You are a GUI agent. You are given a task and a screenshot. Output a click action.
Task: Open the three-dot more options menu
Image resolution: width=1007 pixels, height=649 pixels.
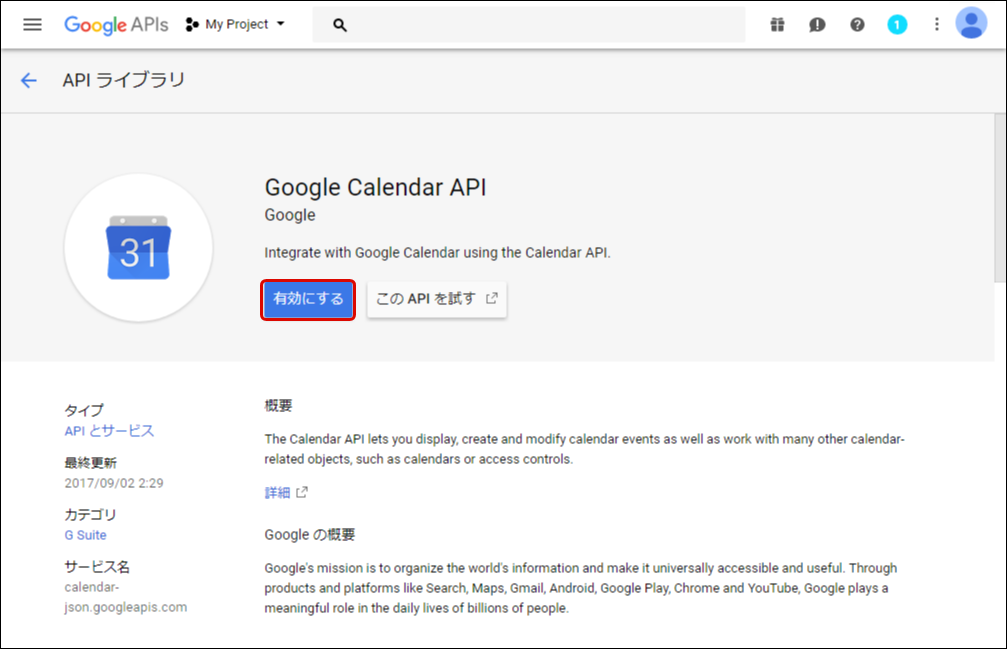click(937, 24)
